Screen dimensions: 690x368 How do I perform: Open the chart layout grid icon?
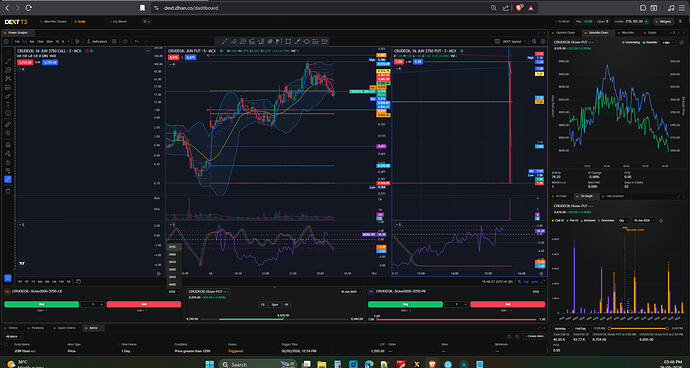pyautogui.click(x=114, y=41)
